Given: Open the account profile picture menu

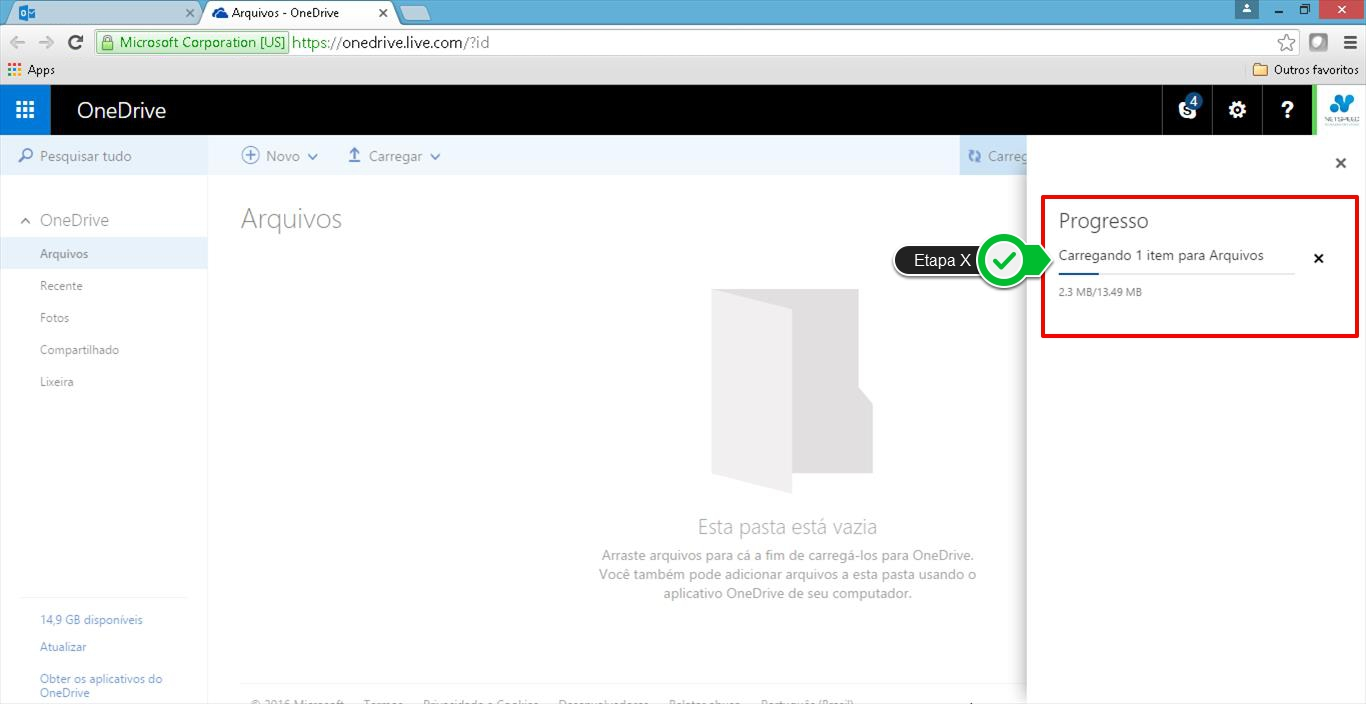Looking at the screenshot, I should 1340,110.
